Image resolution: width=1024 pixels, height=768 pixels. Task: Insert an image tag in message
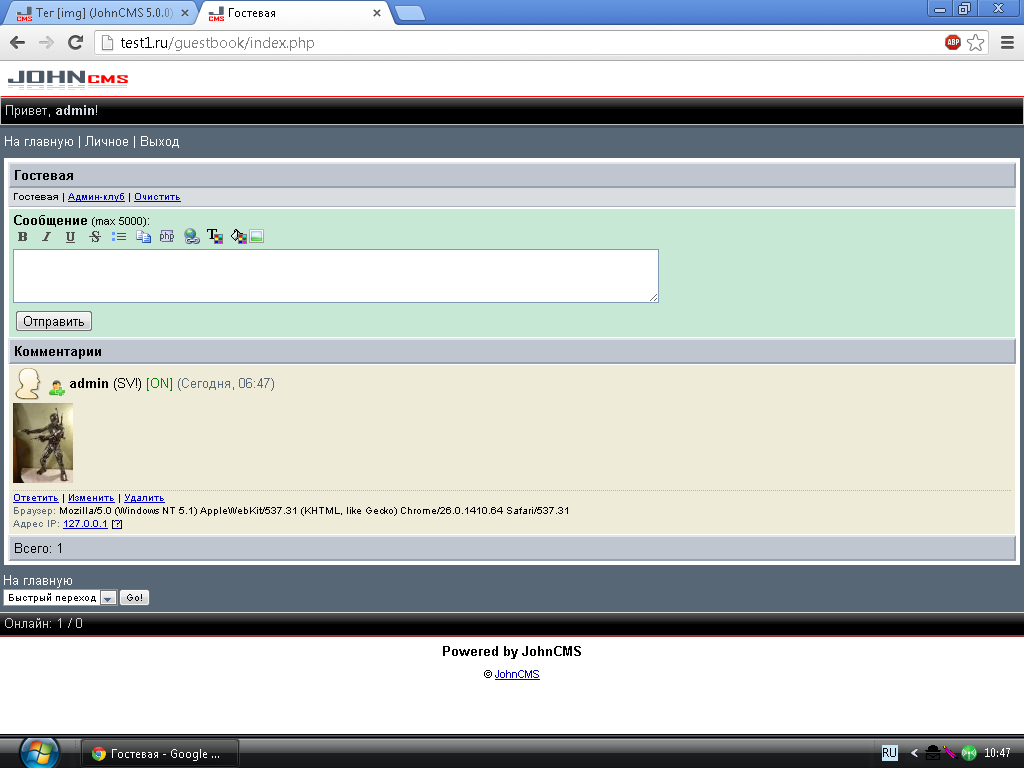[x=257, y=237]
